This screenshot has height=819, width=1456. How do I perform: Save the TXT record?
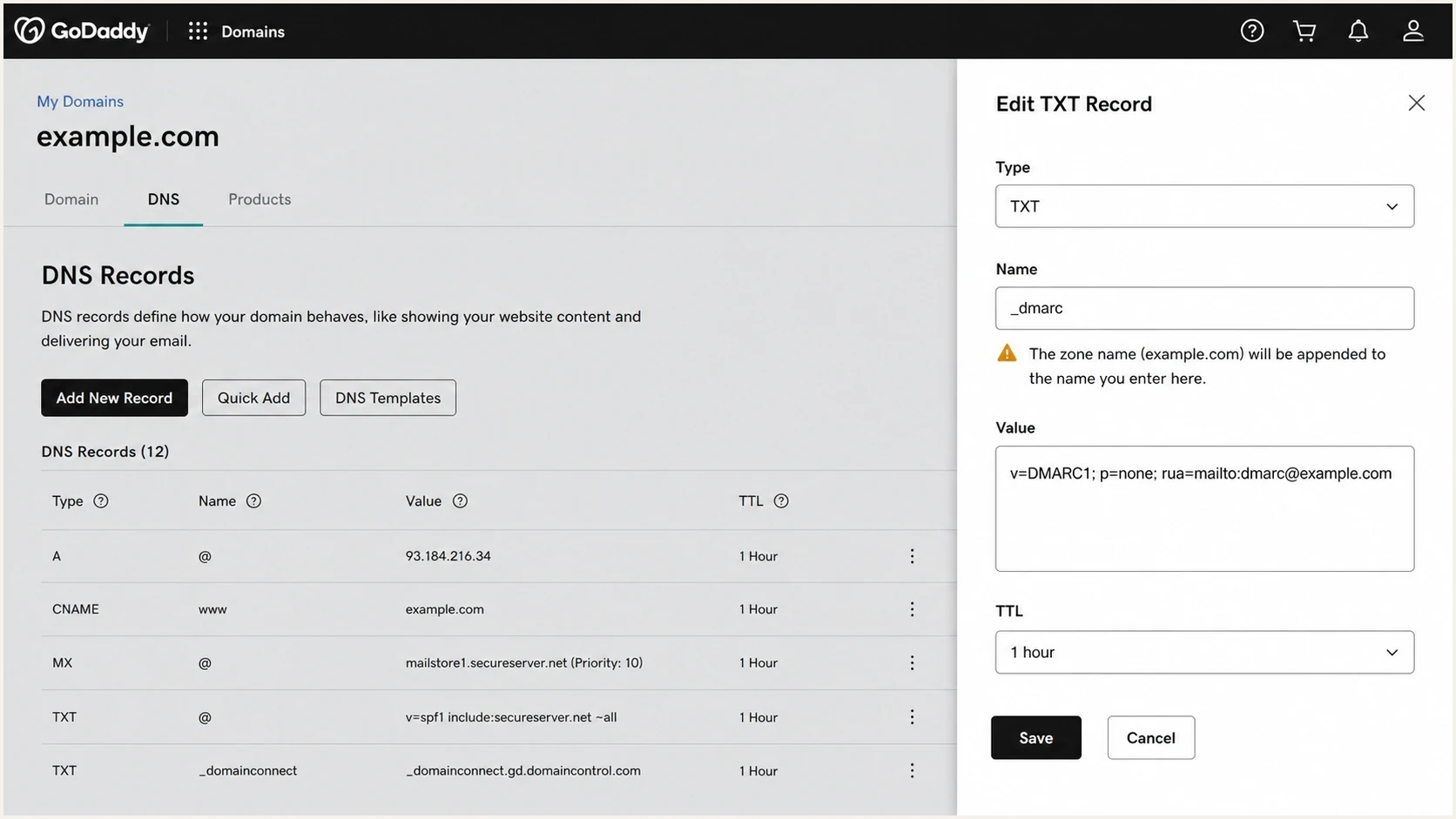1036,738
